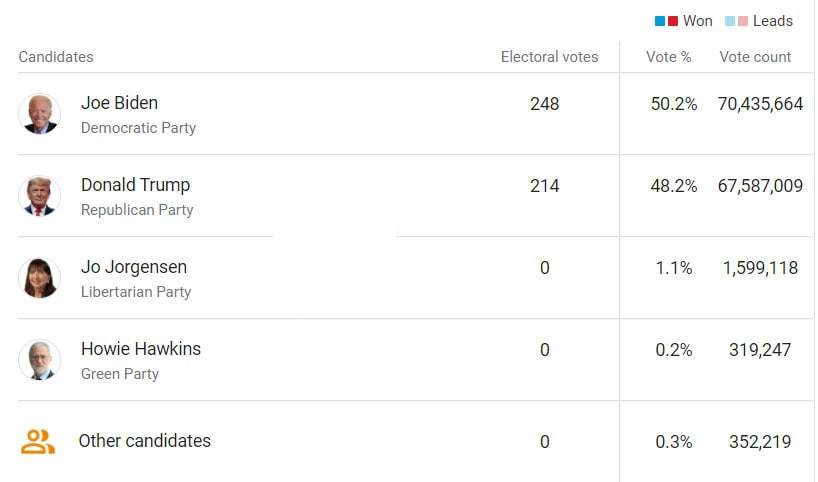Click Donald Trump's portrait photo
818x482 pixels.
point(40,196)
